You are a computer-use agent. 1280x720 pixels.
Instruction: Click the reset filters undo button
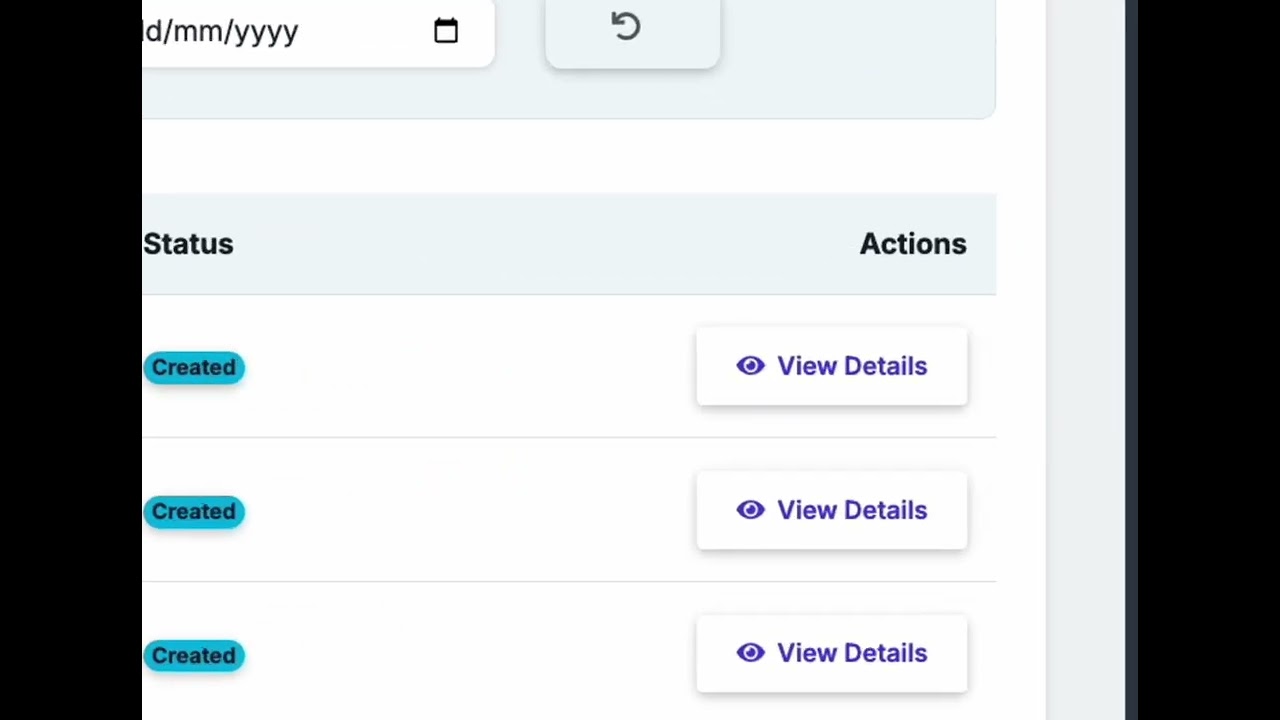coord(632,32)
